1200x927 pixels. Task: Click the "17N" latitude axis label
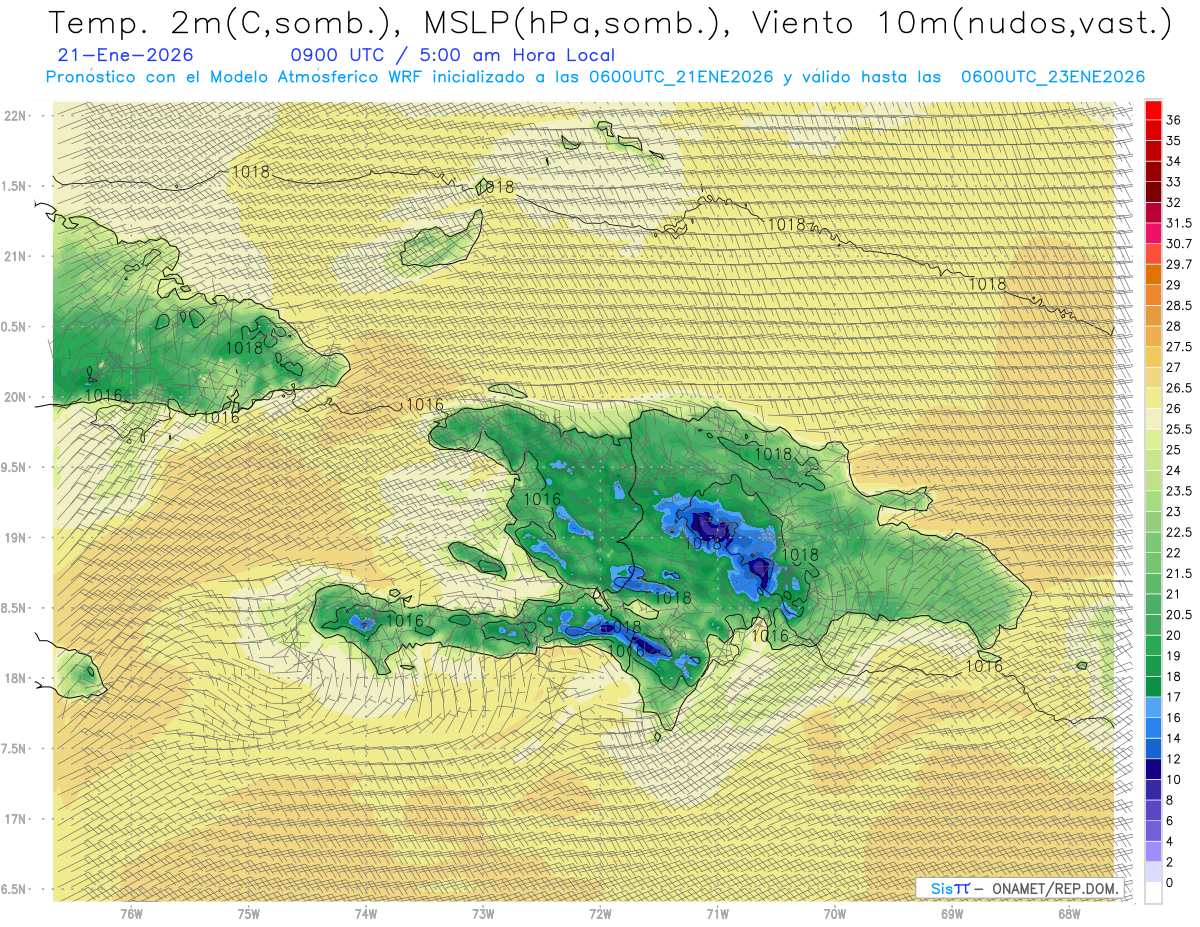[14, 819]
